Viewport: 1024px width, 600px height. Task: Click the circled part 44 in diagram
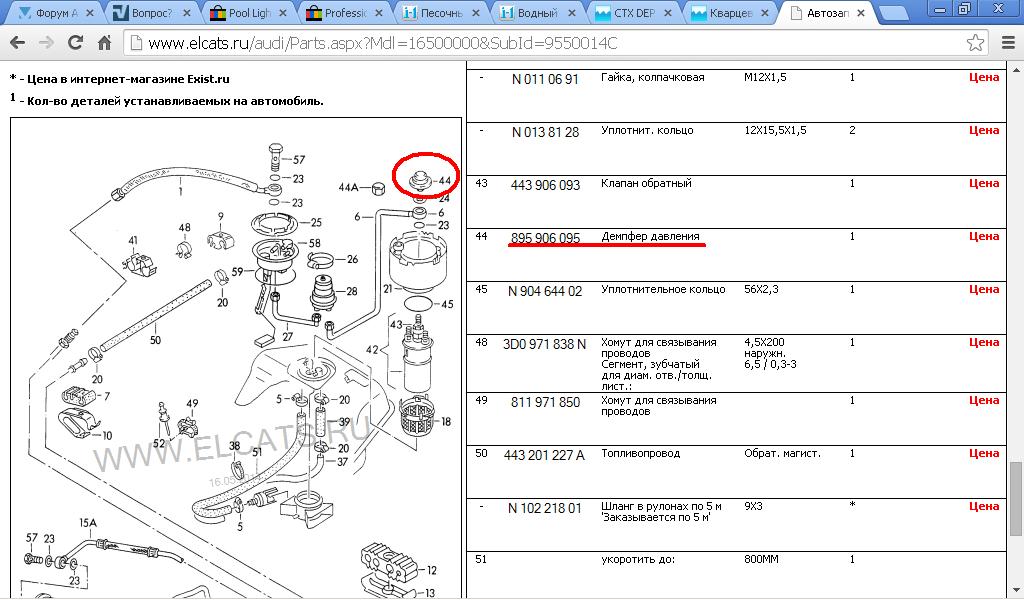(424, 179)
